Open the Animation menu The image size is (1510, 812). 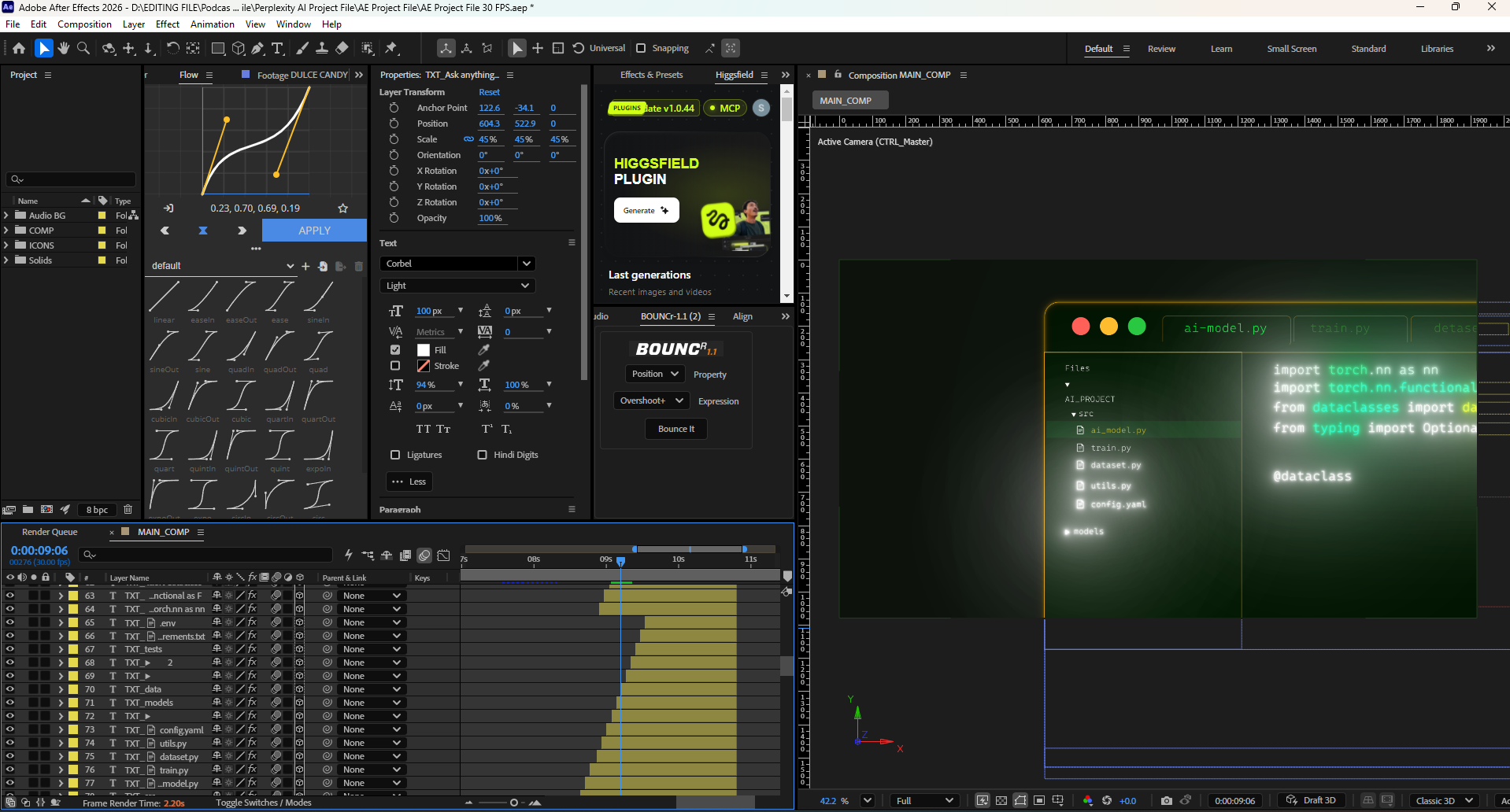click(x=213, y=24)
